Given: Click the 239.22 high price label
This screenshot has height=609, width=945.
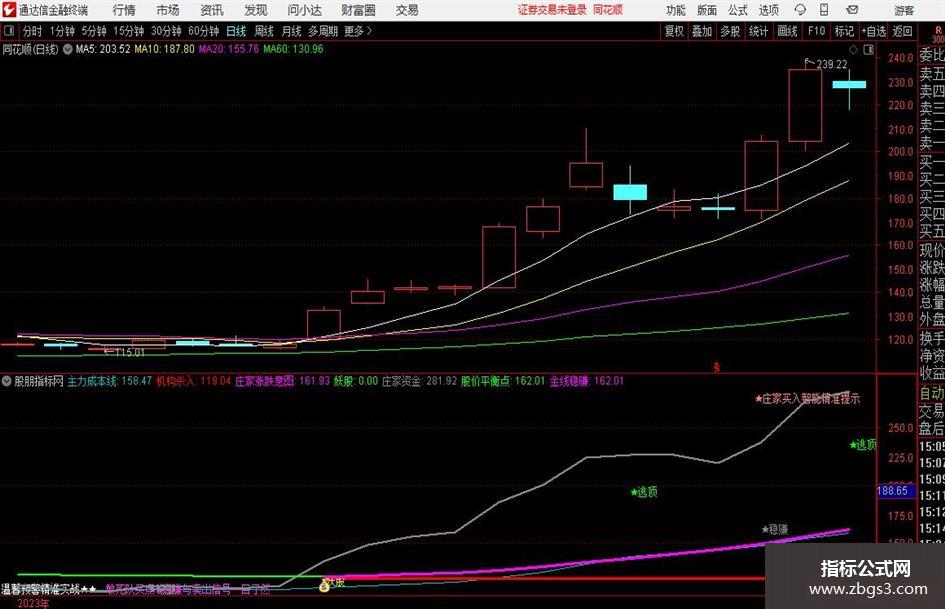Looking at the screenshot, I should coord(831,64).
